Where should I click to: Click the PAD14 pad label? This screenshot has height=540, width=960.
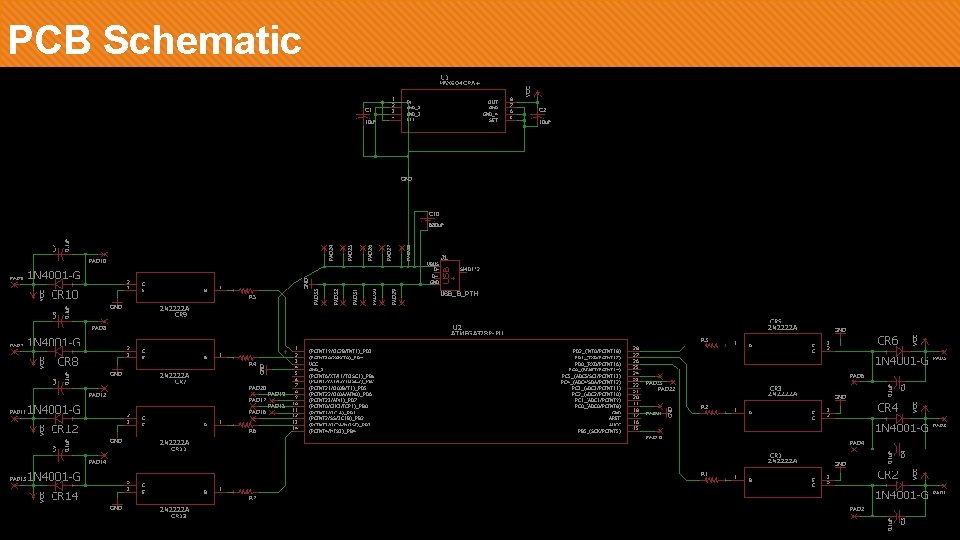97,462
